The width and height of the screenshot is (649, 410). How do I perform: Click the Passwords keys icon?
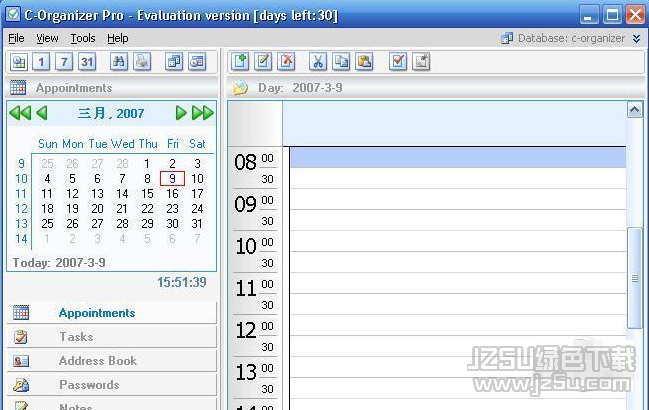pos(21,385)
